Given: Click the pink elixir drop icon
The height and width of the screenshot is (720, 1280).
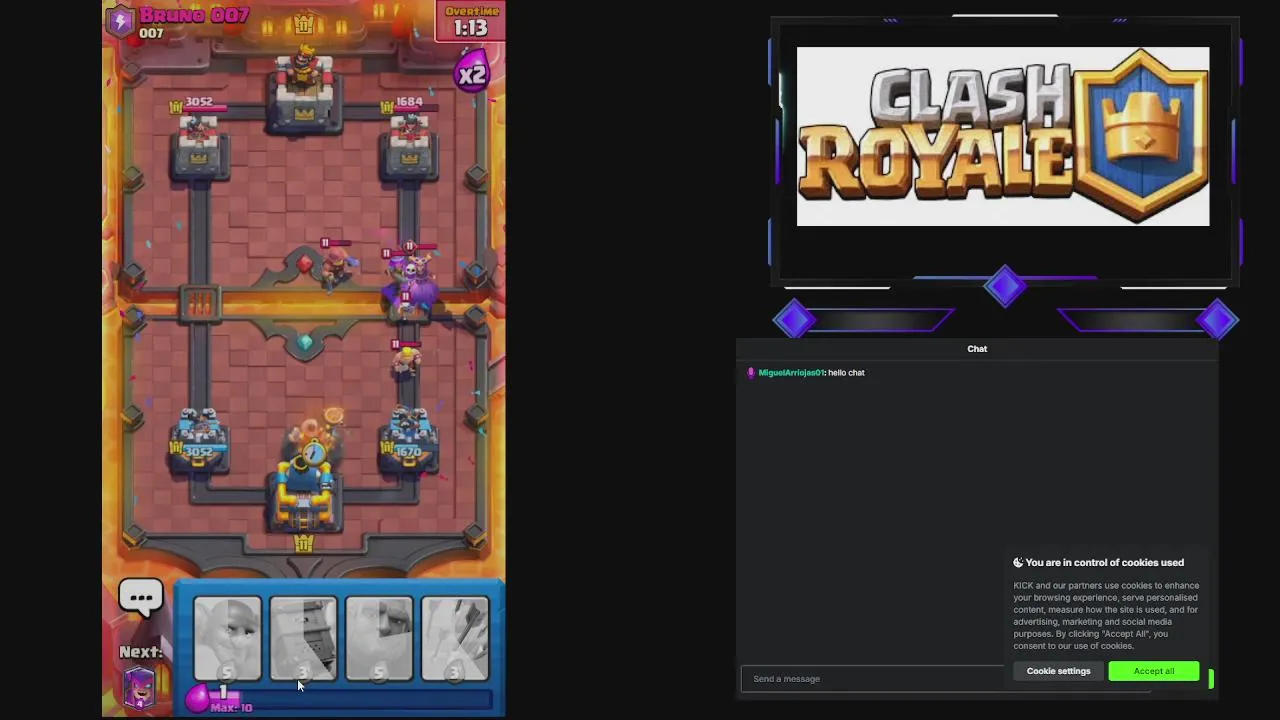Looking at the screenshot, I should coord(199,697).
